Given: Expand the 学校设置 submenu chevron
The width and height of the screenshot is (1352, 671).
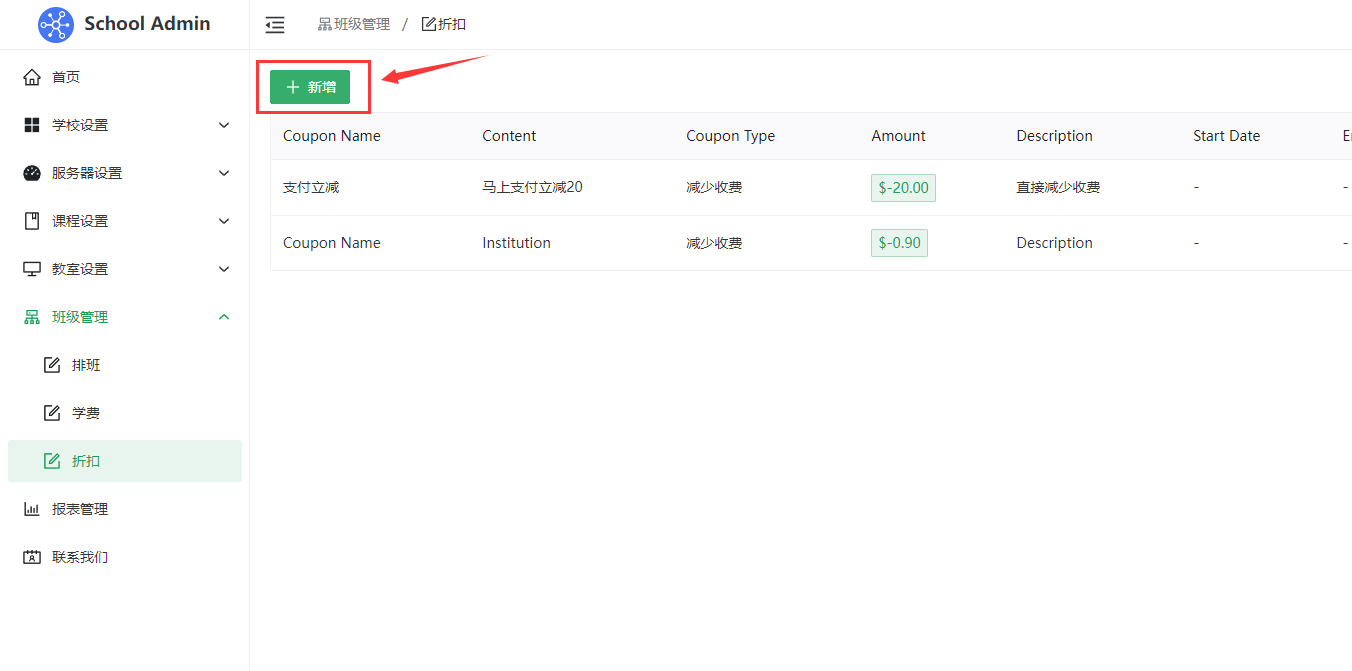Looking at the screenshot, I should [x=224, y=125].
